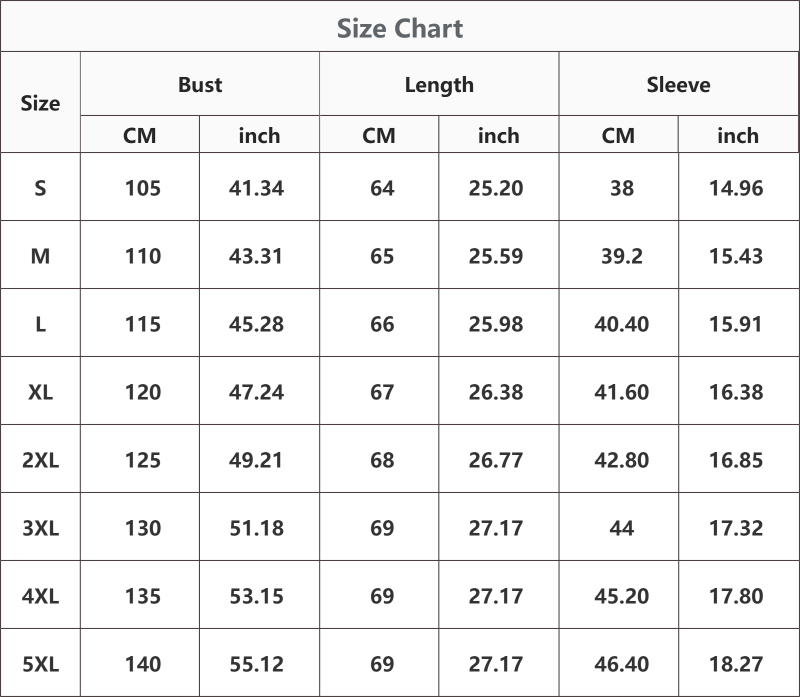
Task: Select length inch value 25.98
Action: pyautogui.click(x=496, y=324)
